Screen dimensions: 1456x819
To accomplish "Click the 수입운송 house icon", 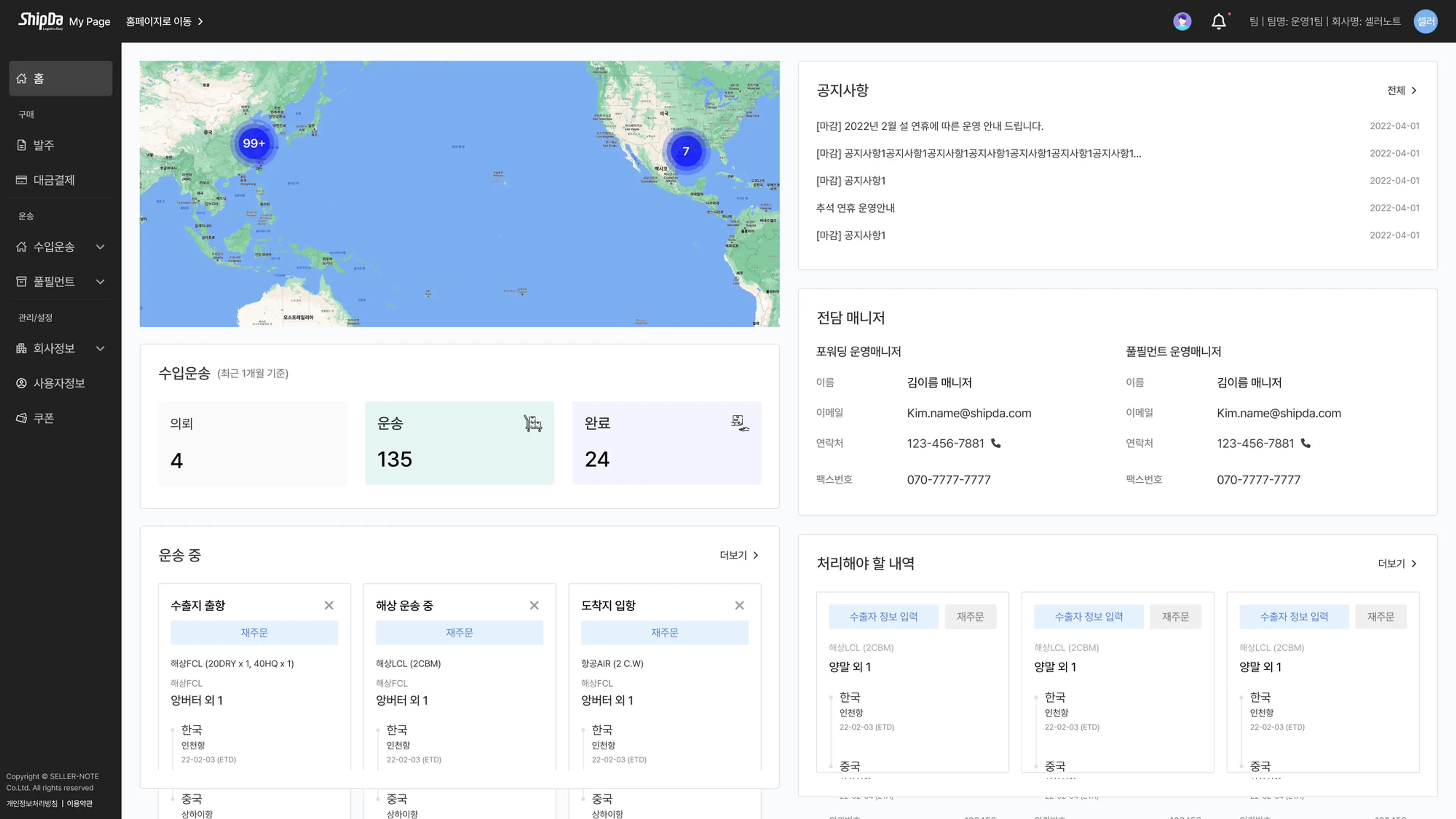I will coord(22,246).
